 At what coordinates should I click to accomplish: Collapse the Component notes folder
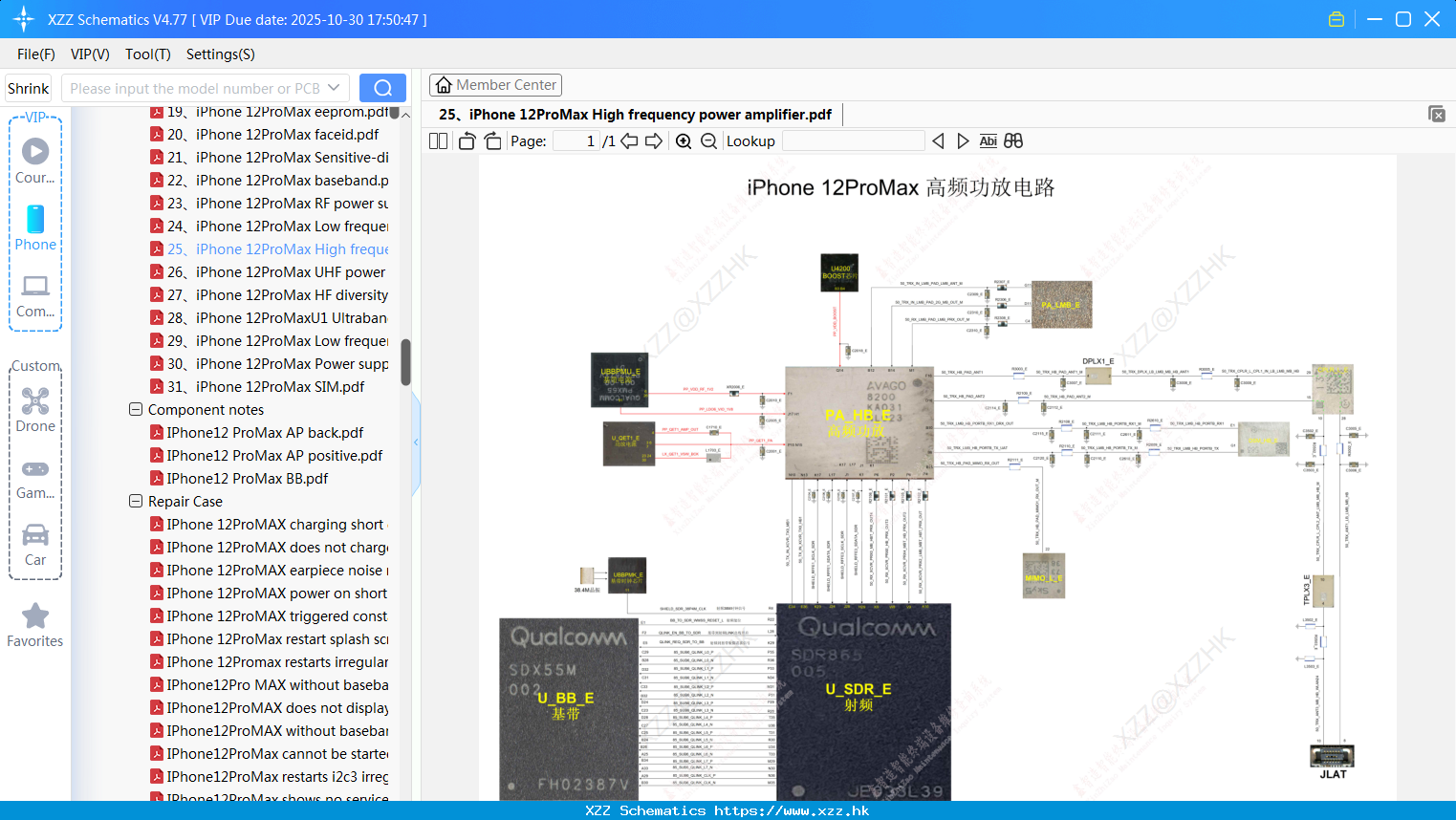(x=136, y=410)
